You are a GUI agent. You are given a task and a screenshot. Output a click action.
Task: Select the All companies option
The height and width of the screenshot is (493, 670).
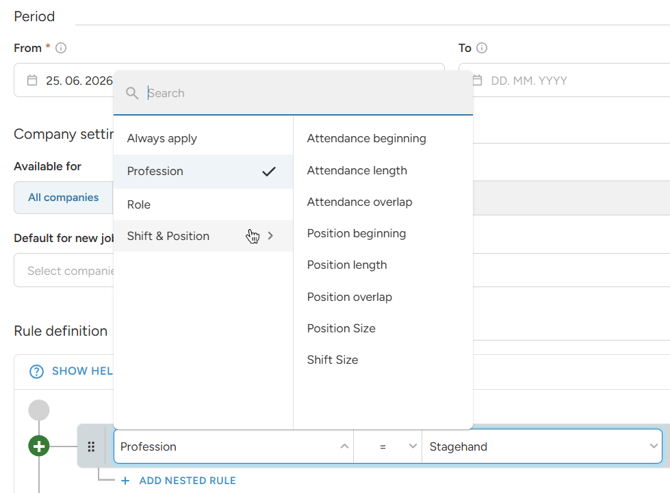63,197
